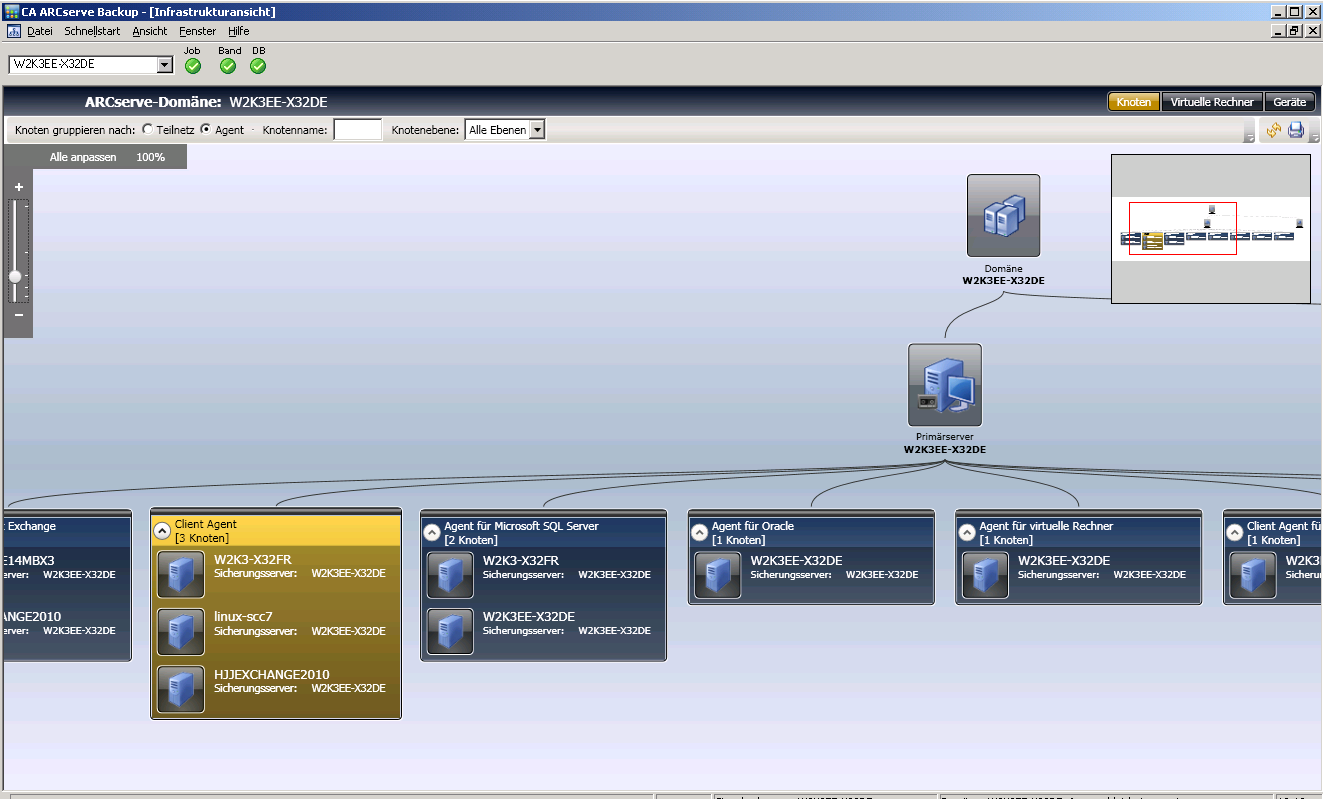Click the Band status green check icon
Screen dimensions: 1323x799
(x=228, y=66)
